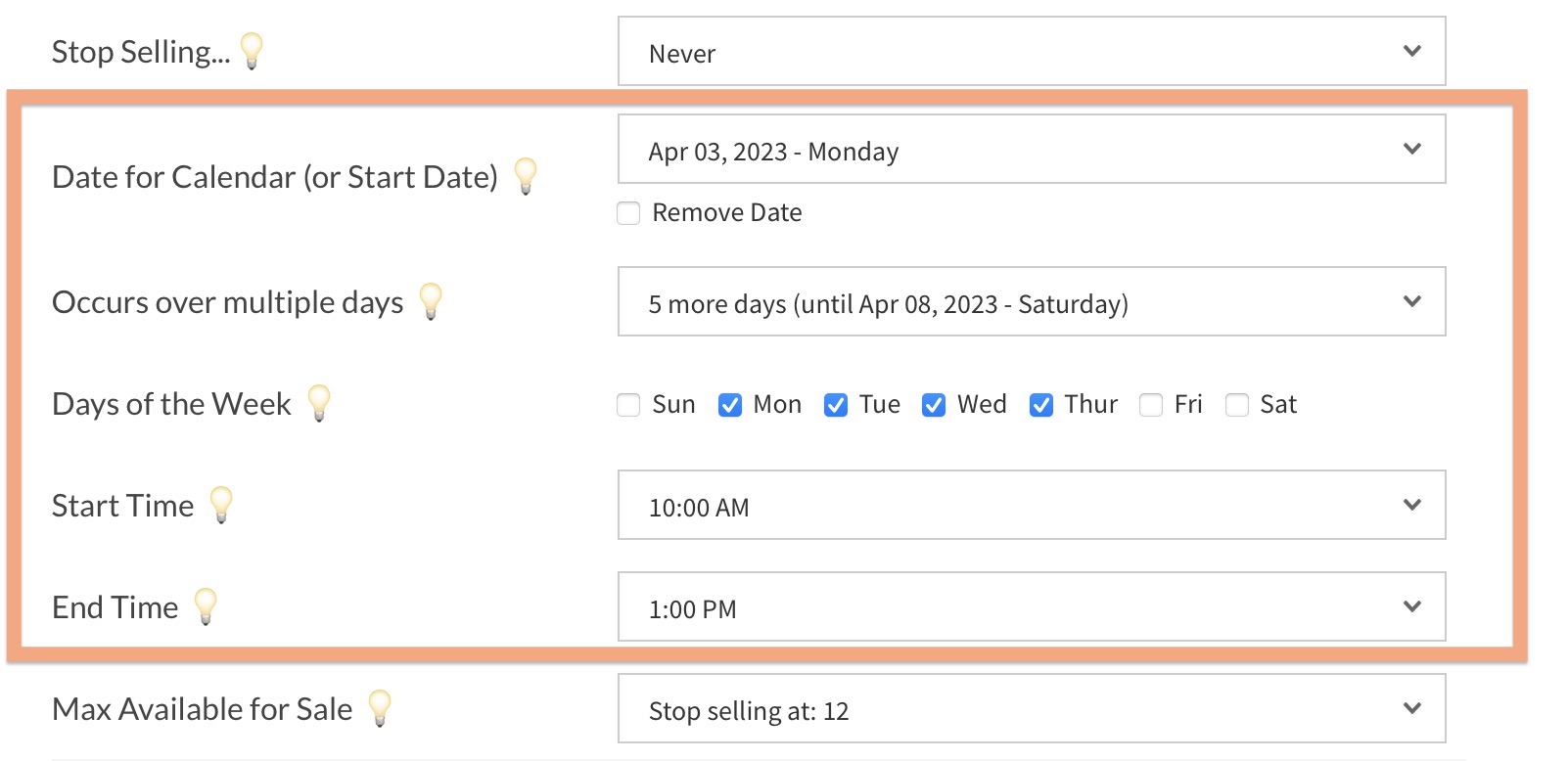1568x761 pixels.
Task: Click the lightbulb next to Date for Calendar
Action: (x=526, y=175)
